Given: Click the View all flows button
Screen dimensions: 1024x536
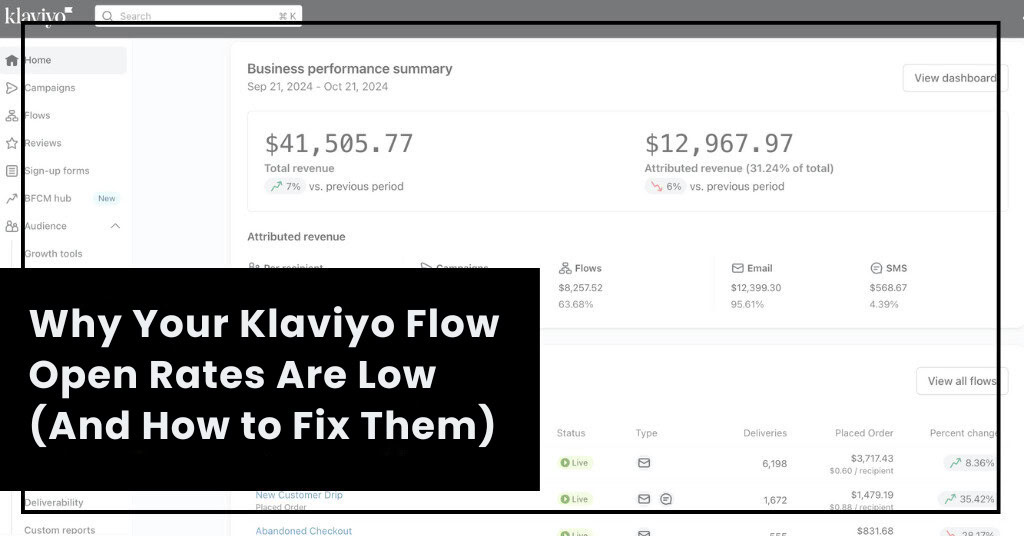Looking at the screenshot, I should pos(961,381).
